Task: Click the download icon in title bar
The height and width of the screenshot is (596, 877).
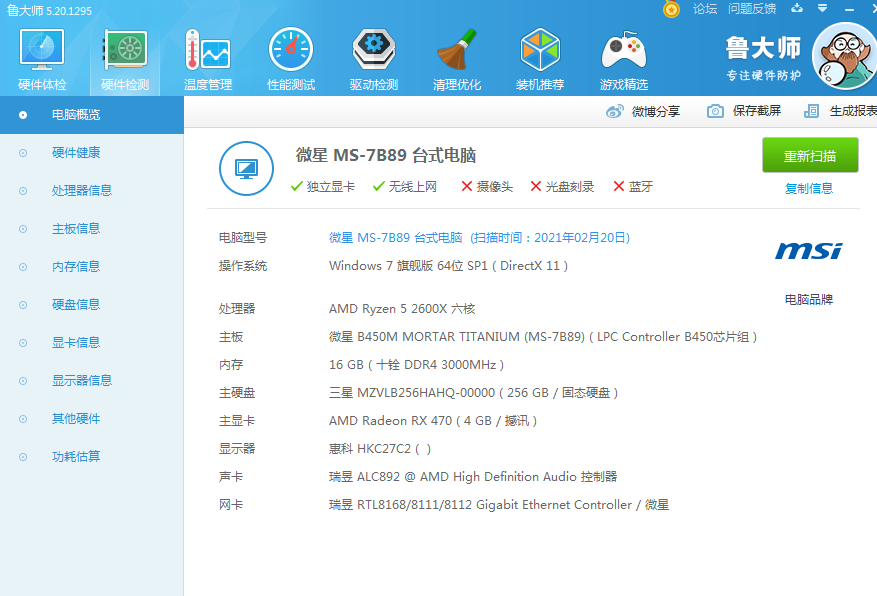Action: (797, 8)
